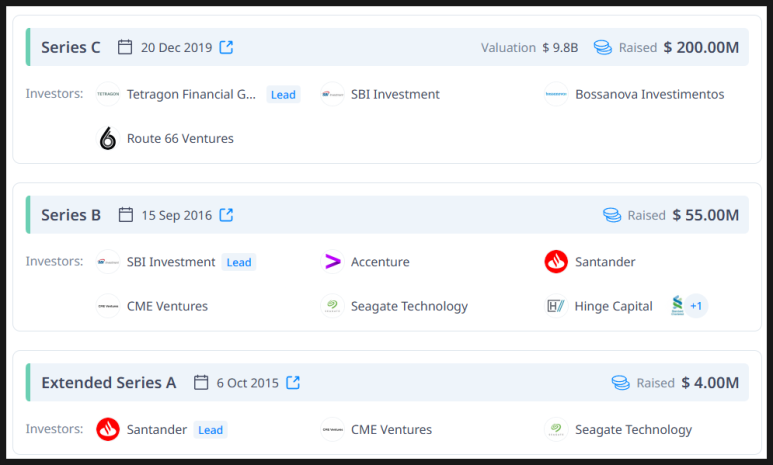The width and height of the screenshot is (773, 465).
Task: Click the 6 Oct 2015 date
Action: tap(247, 383)
